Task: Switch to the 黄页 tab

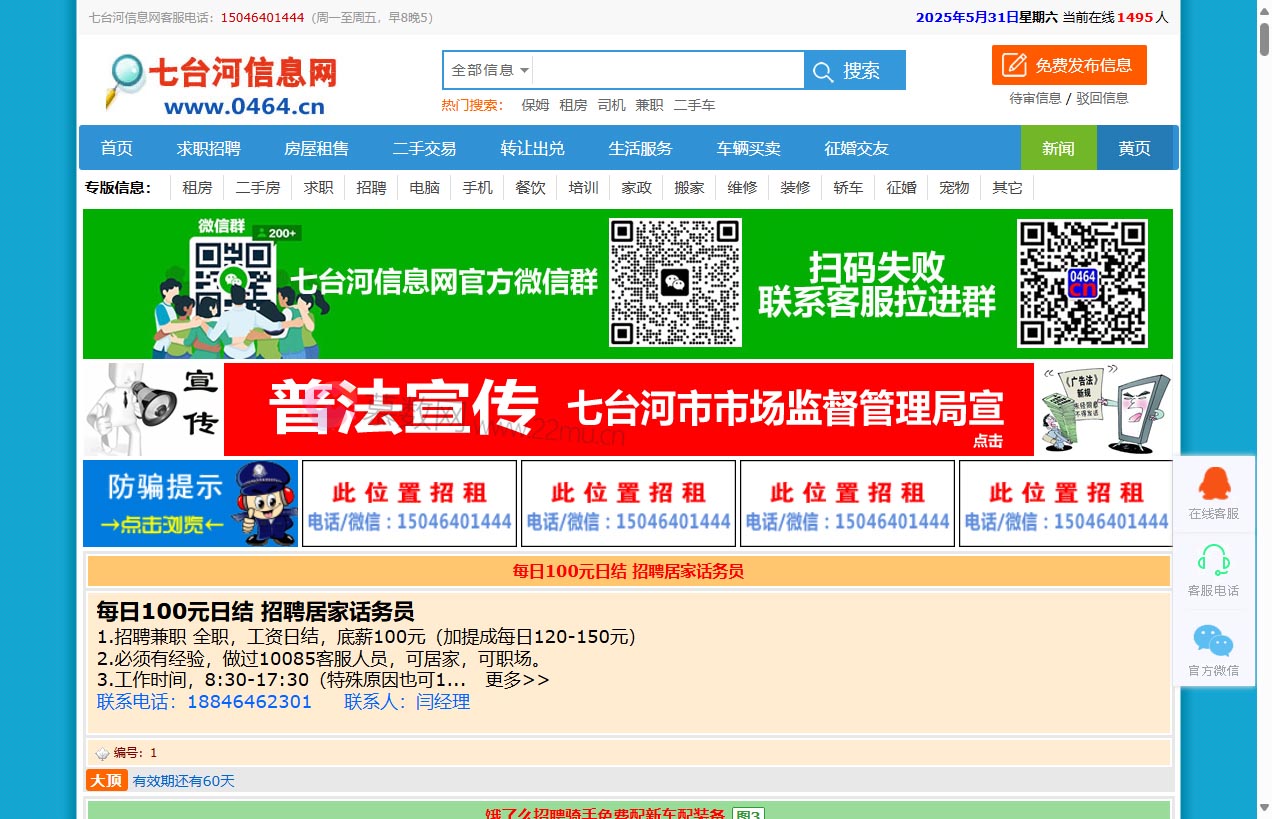Action: tap(1134, 148)
